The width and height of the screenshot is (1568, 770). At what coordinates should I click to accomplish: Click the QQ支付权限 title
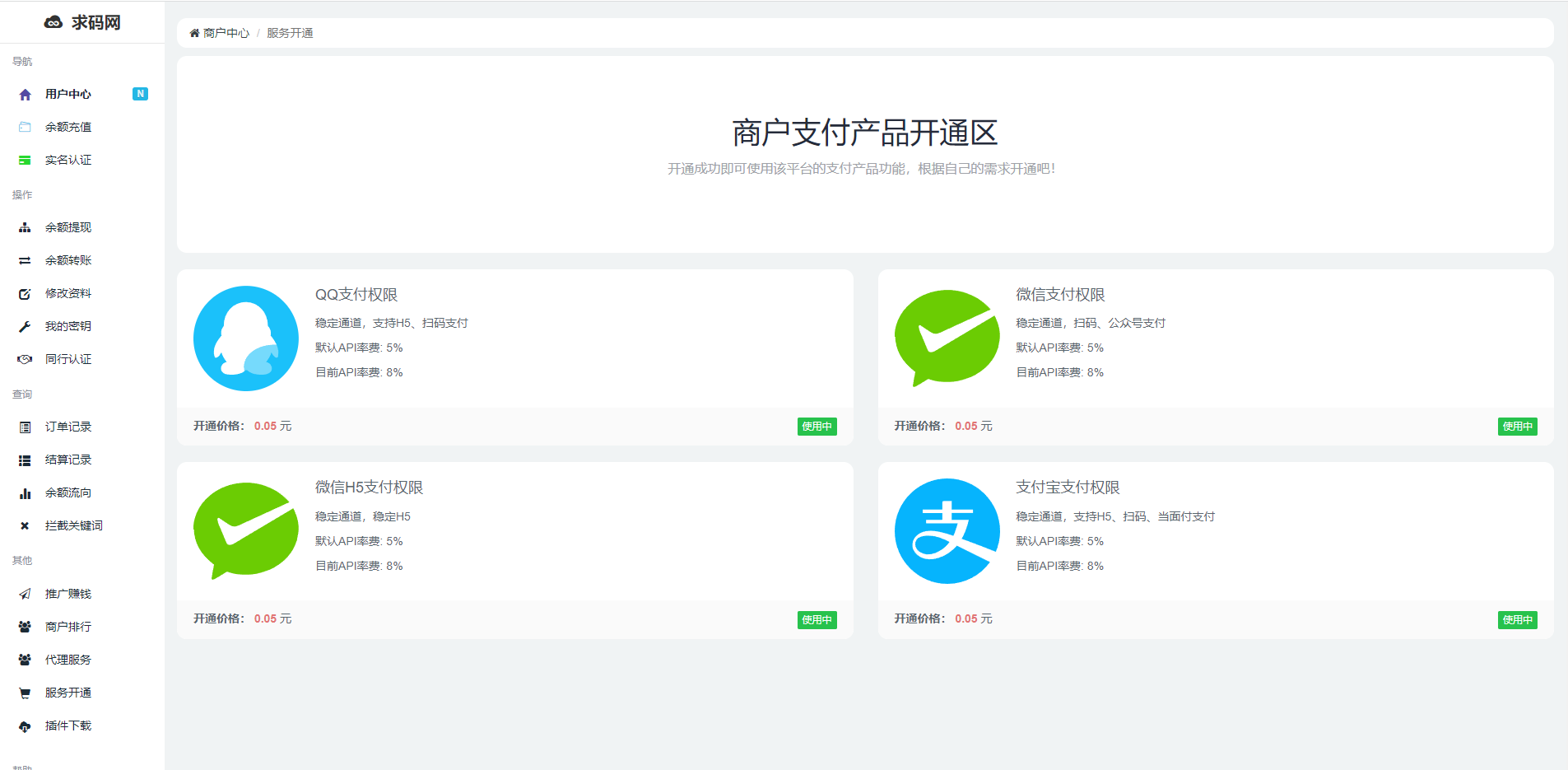(x=356, y=295)
